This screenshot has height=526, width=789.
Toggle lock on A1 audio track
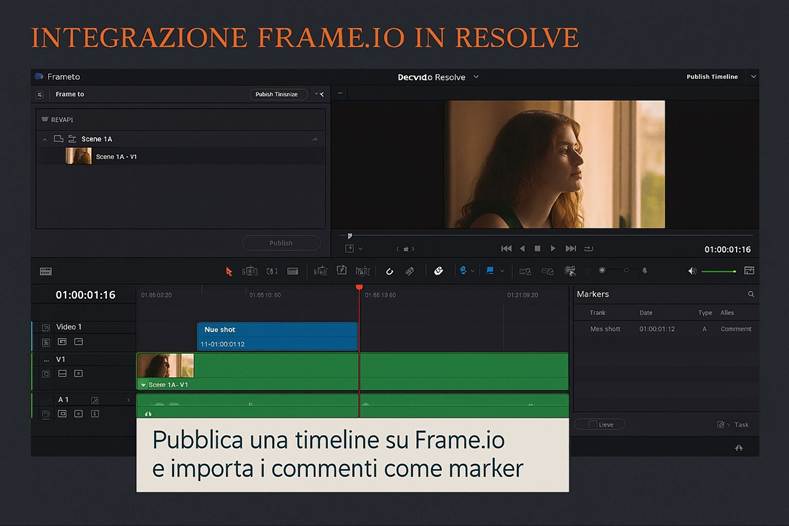tap(46, 414)
